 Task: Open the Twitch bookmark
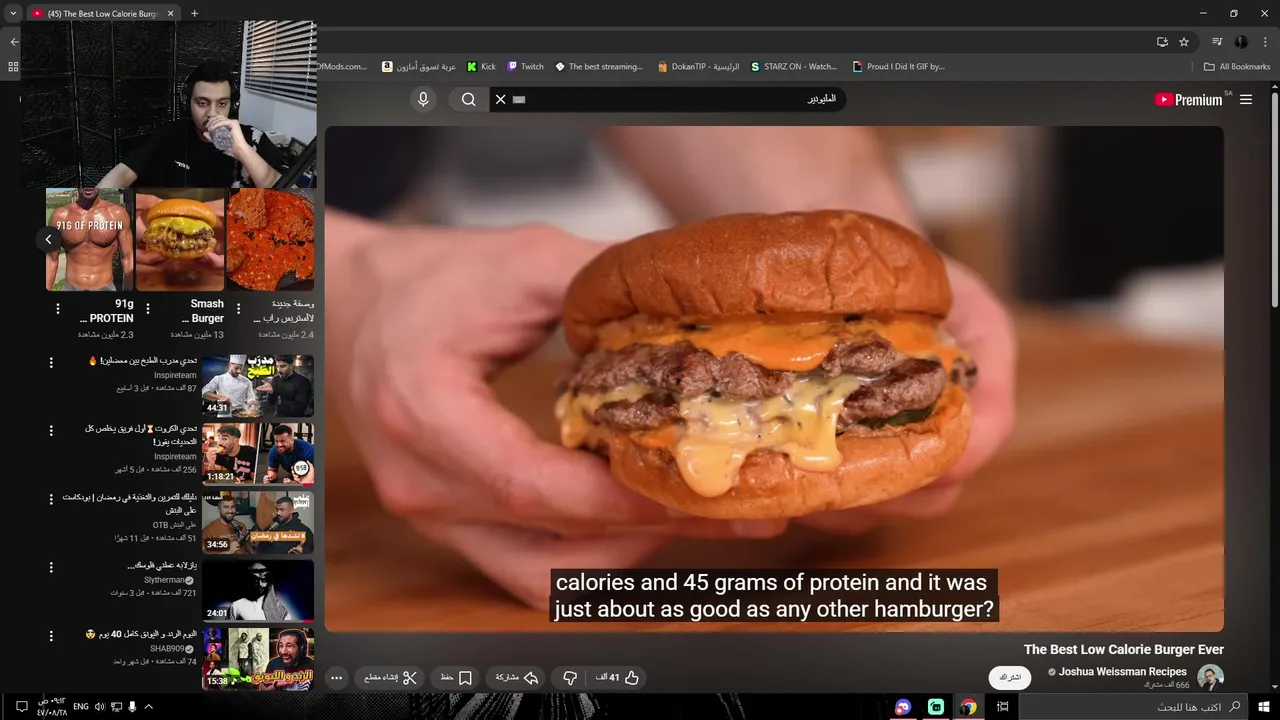[x=525, y=67]
